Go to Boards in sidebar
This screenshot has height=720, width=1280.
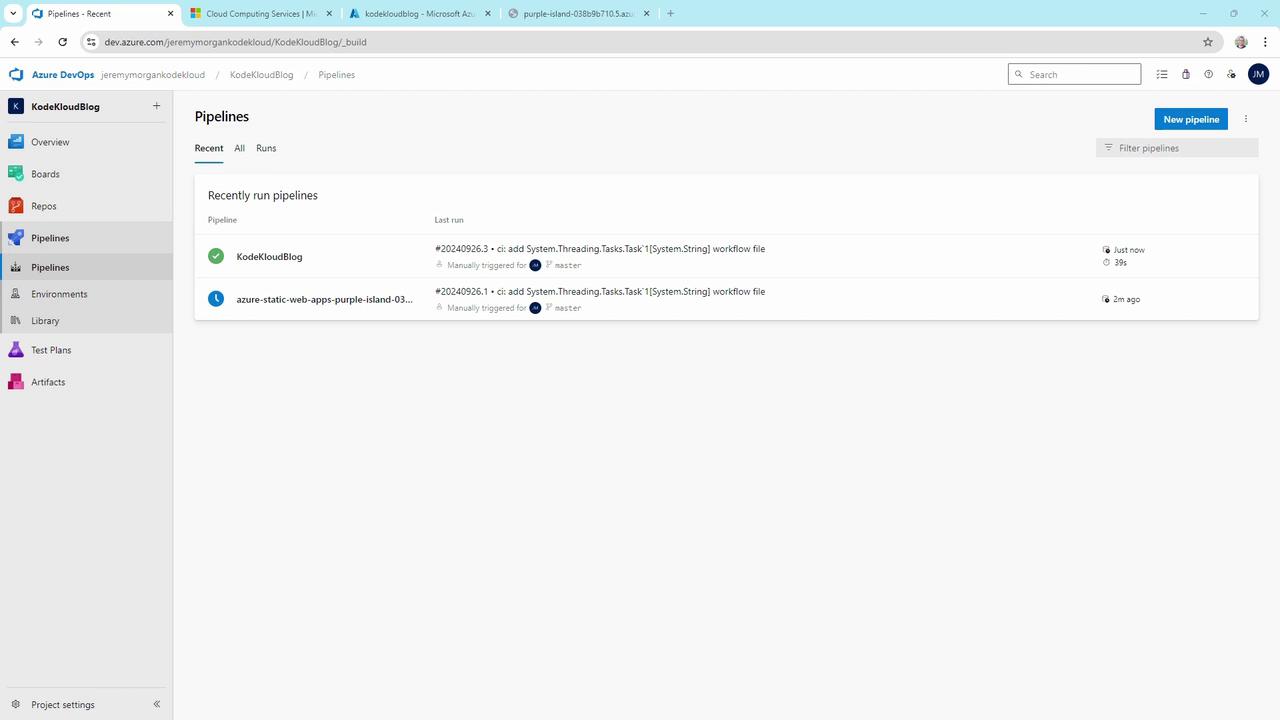pyautogui.click(x=45, y=174)
